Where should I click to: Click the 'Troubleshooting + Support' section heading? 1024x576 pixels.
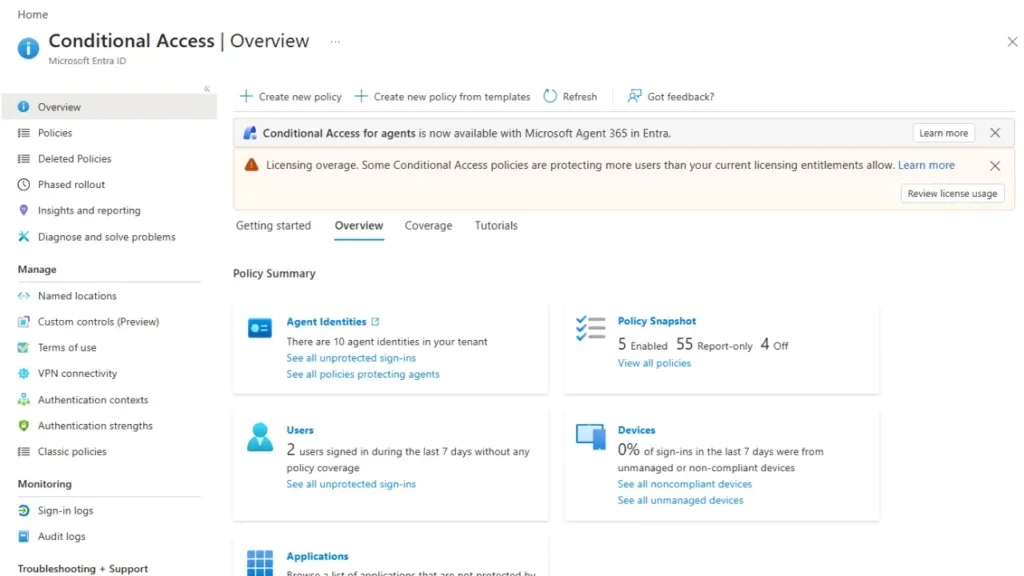click(82, 569)
